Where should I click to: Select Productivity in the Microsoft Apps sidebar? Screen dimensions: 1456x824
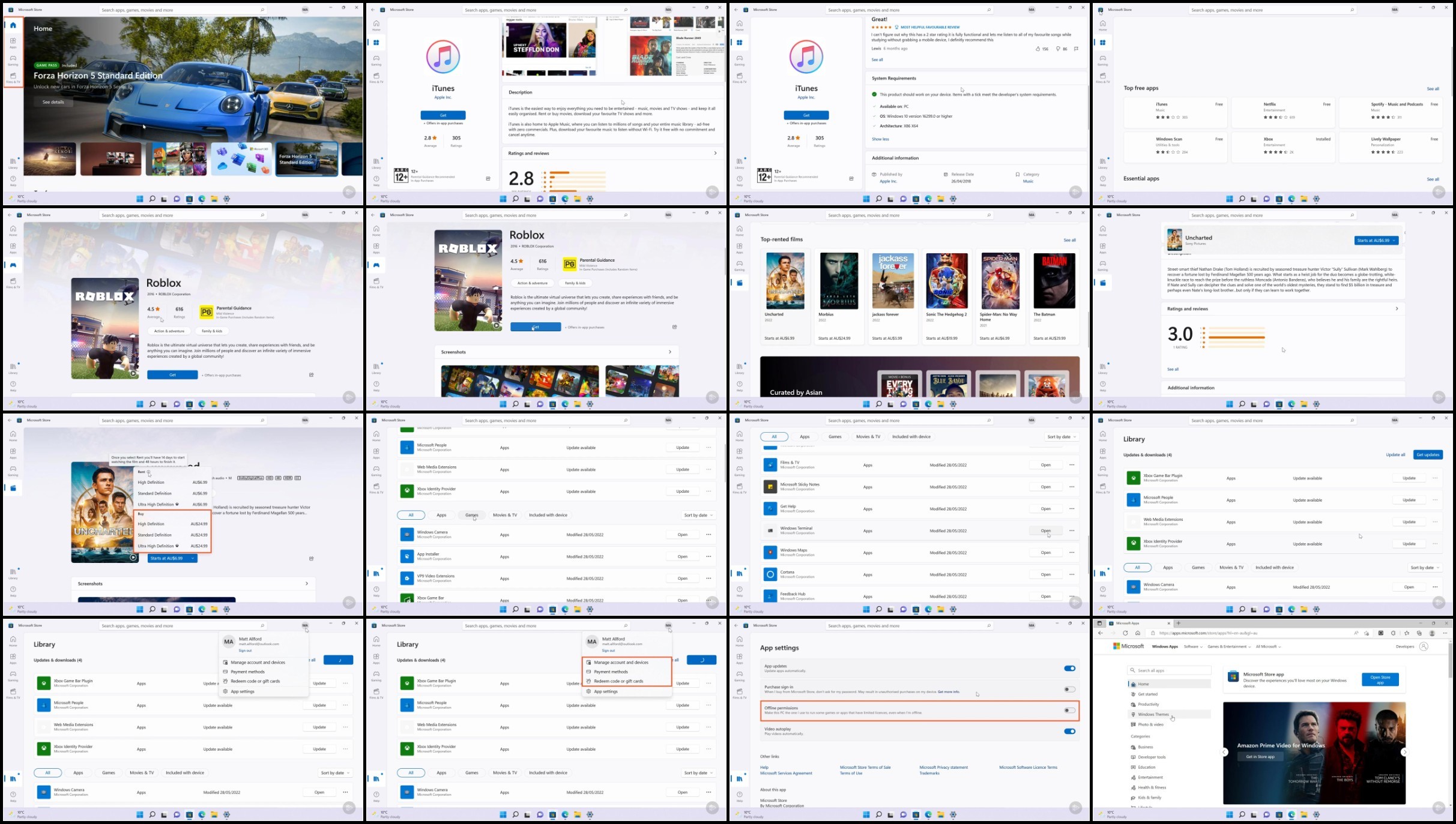point(1169,705)
